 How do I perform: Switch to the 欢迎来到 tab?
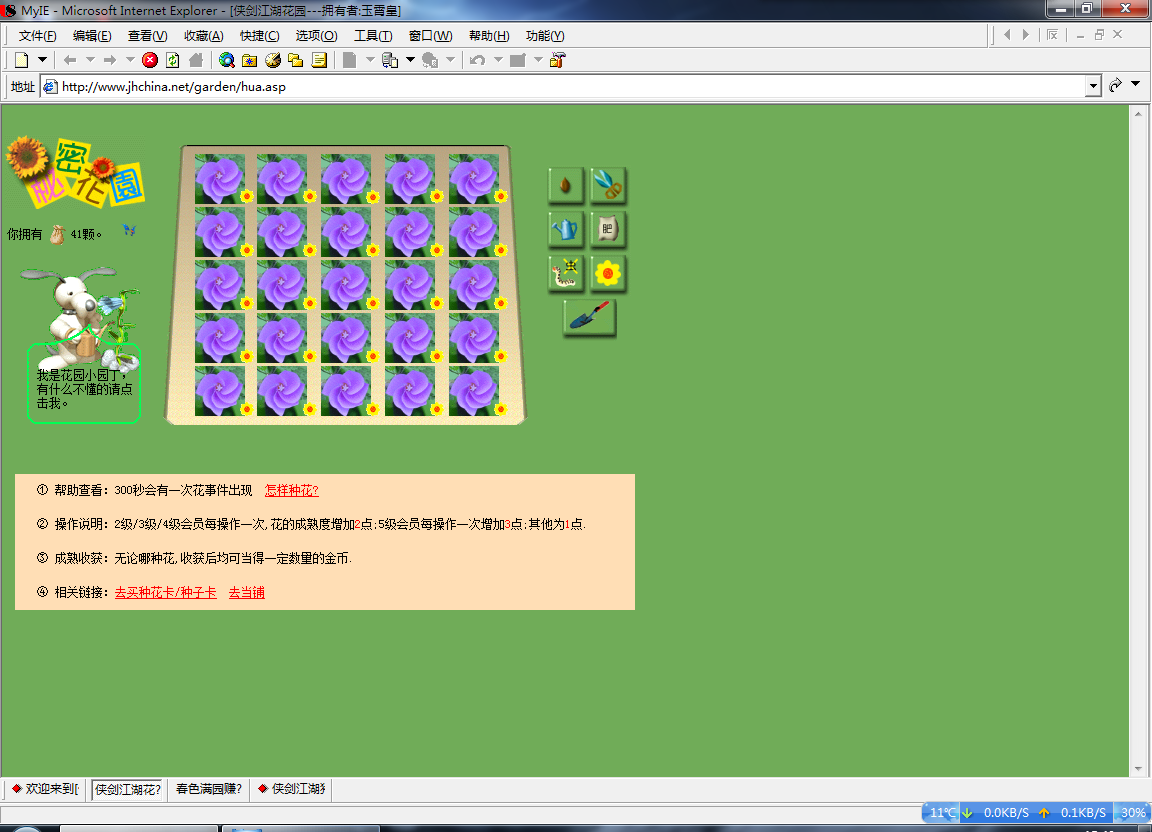coord(46,789)
